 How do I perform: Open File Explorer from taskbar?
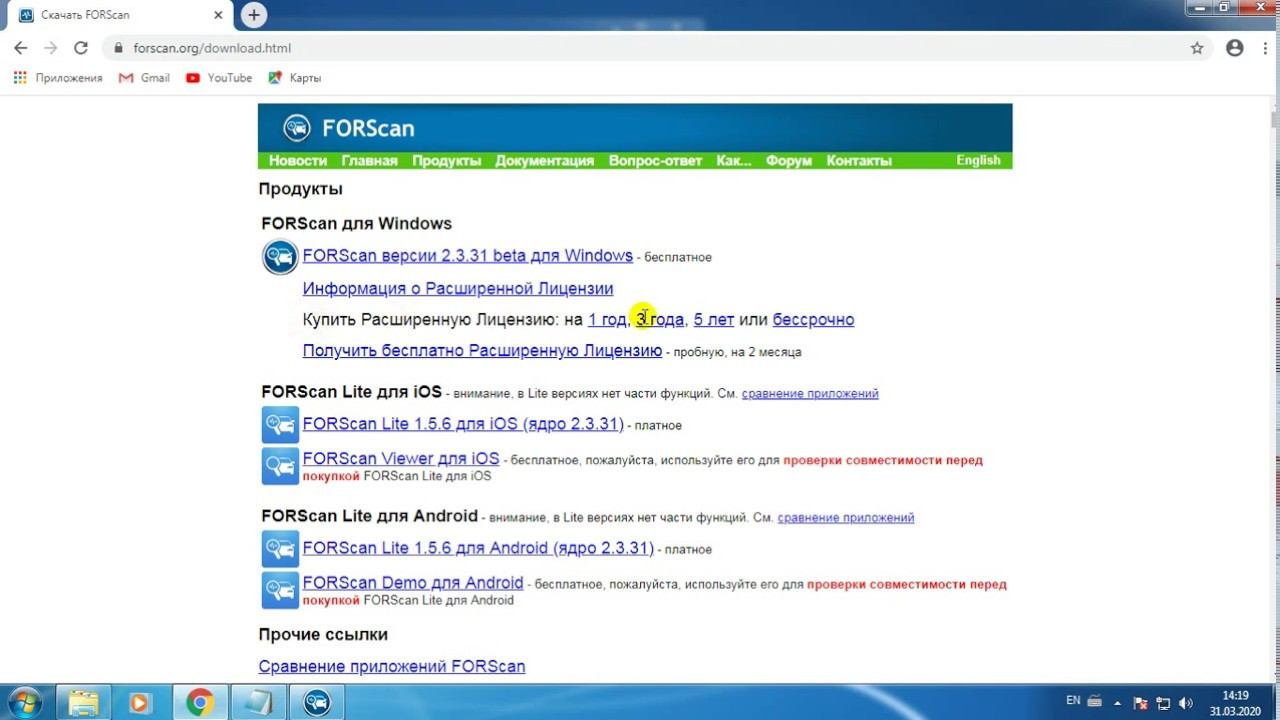[84, 703]
